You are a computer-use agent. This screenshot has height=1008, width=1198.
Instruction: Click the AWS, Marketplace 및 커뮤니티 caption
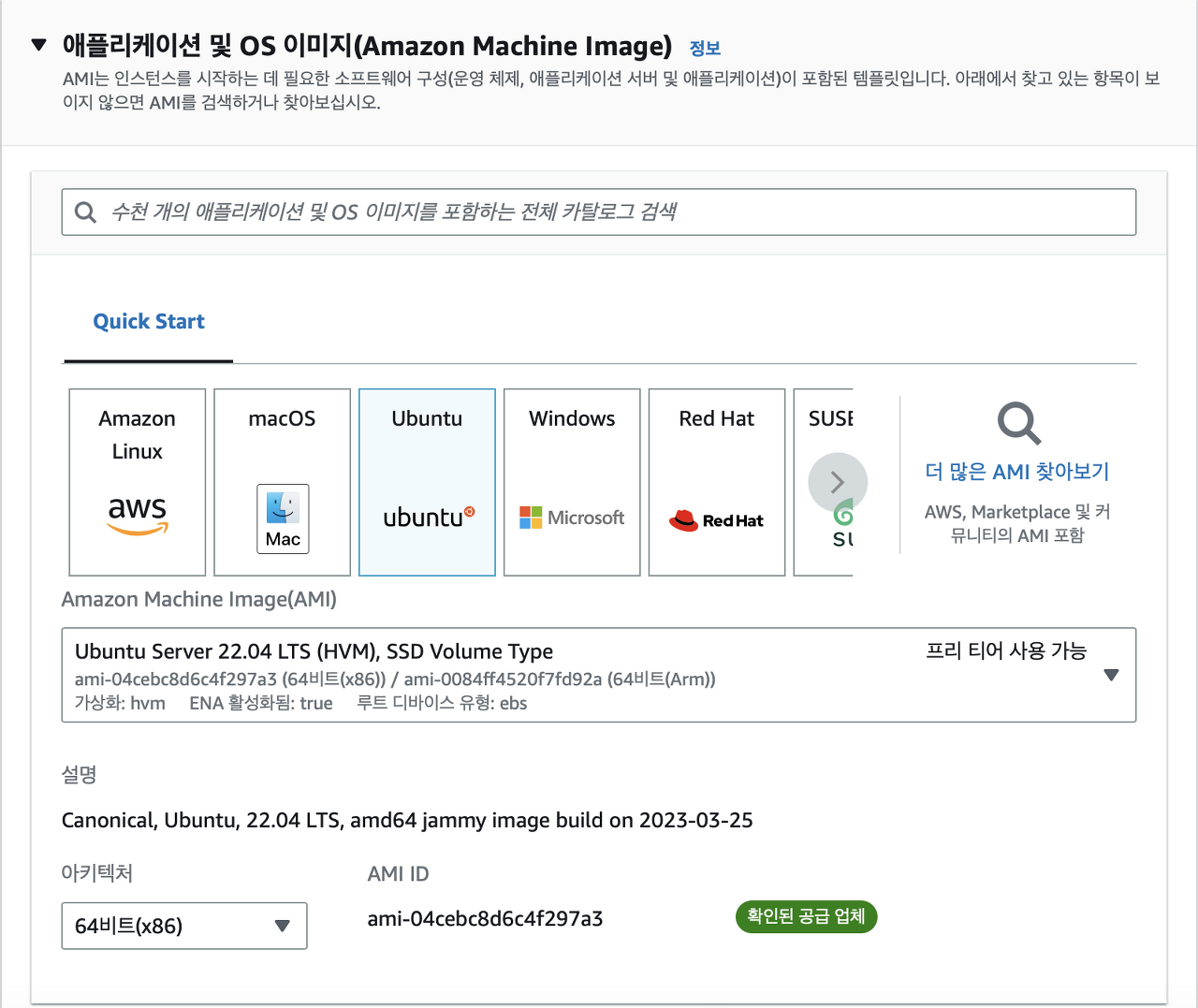point(1017,523)
